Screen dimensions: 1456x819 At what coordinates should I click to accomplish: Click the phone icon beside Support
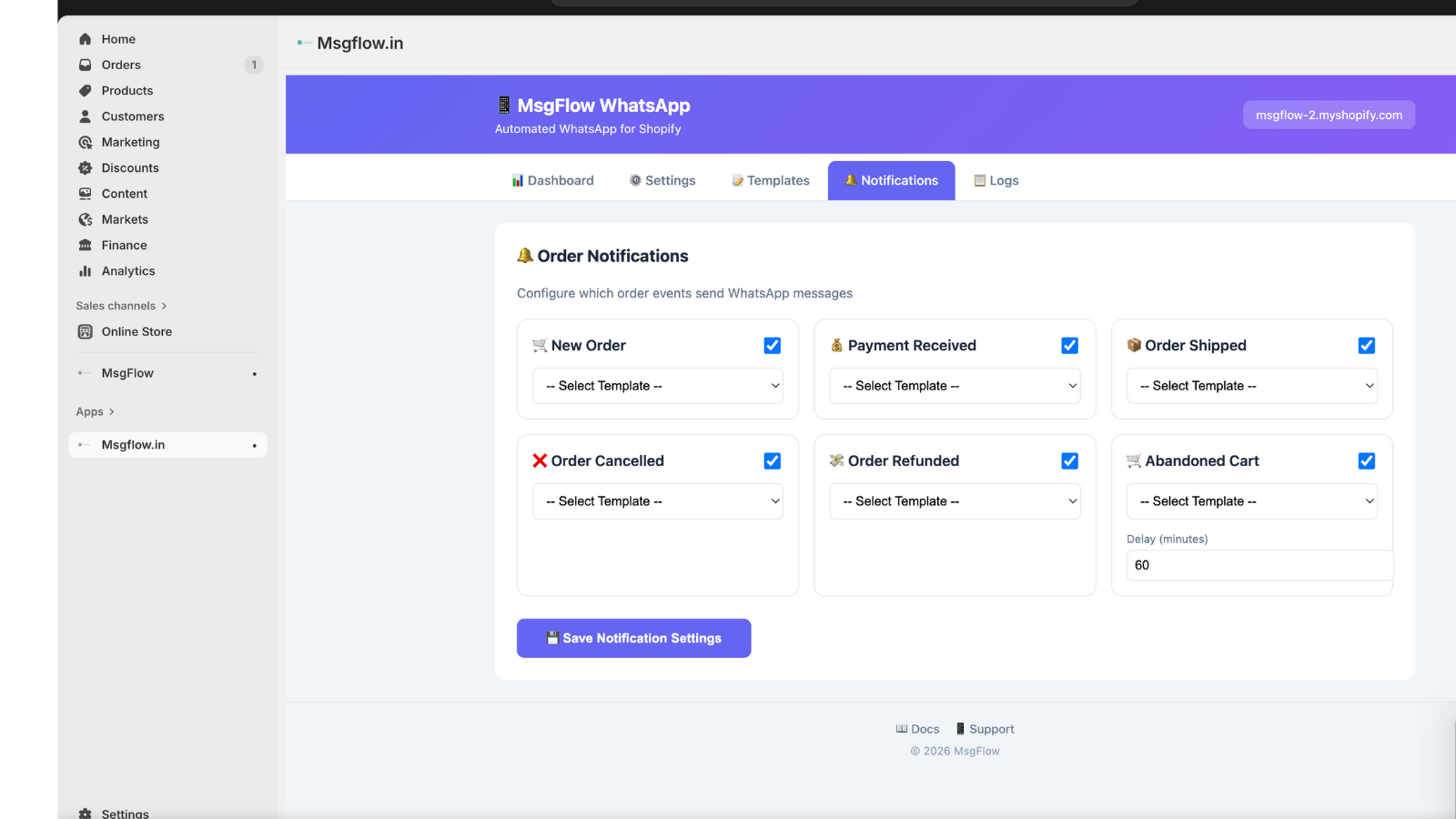[960, 729]
